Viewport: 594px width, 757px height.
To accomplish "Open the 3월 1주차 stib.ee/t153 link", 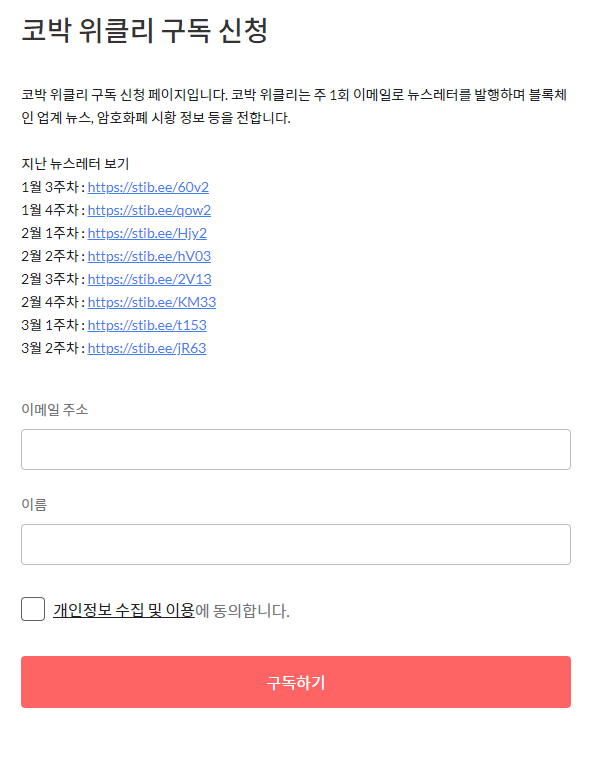I will point(147,325).
